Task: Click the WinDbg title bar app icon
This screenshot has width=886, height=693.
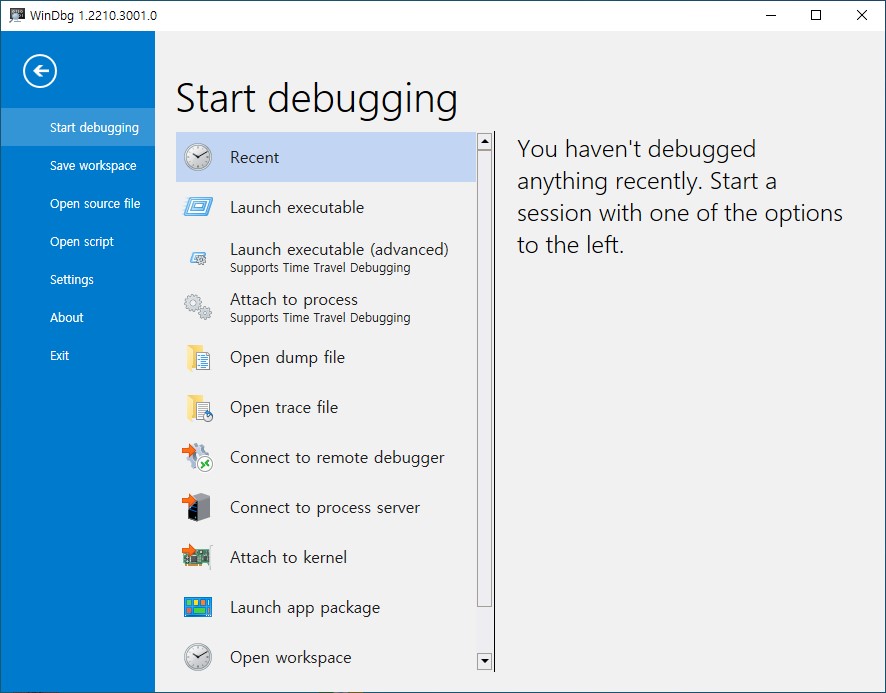Action: [x=17, y=15]
